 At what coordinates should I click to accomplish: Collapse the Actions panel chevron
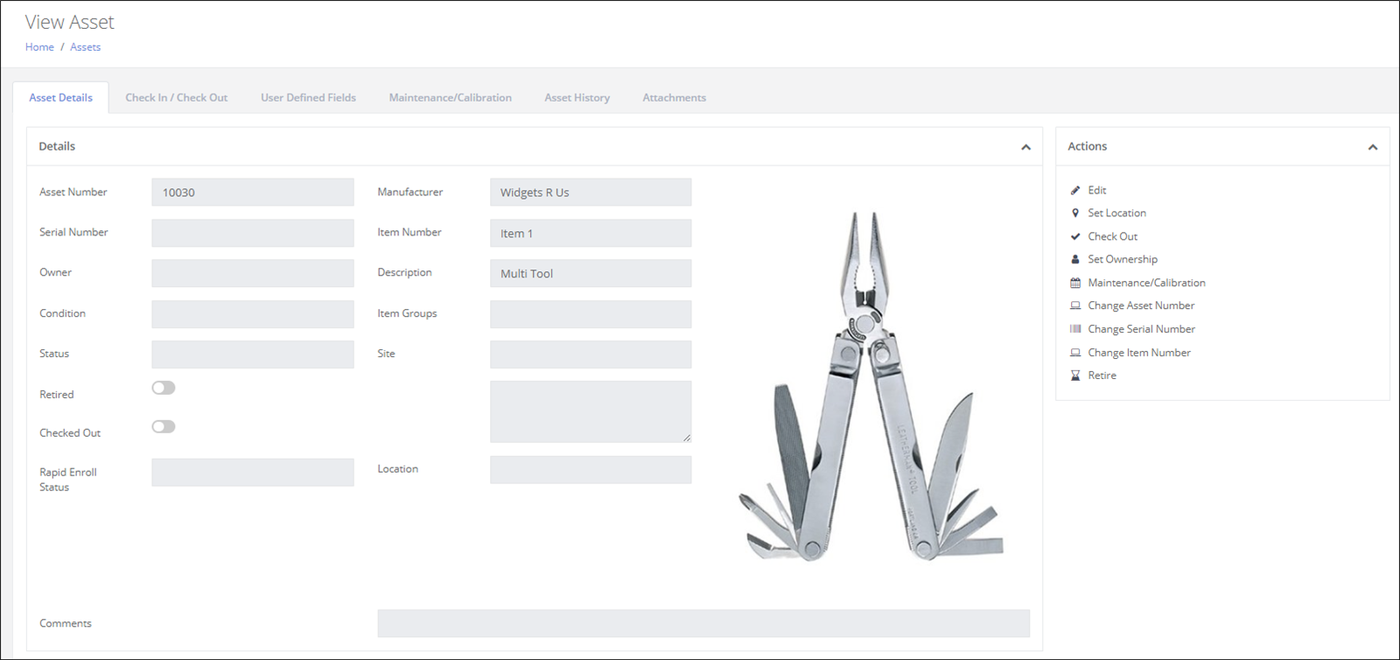(x=1372, y=147)
